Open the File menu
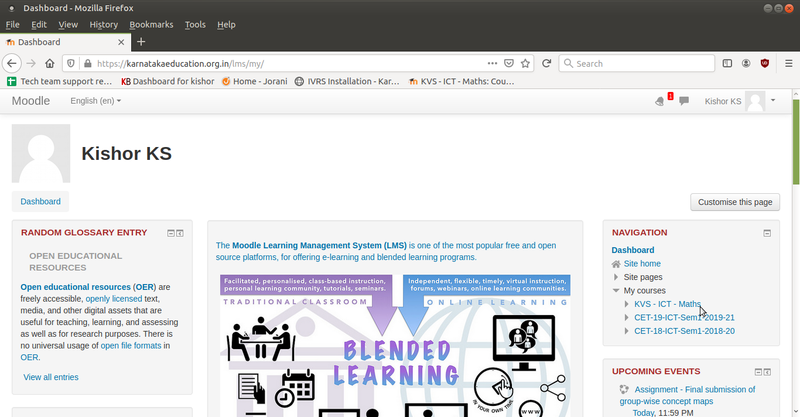Image resolution: width=800 pixels, height=417 pixels. point(12,24)
